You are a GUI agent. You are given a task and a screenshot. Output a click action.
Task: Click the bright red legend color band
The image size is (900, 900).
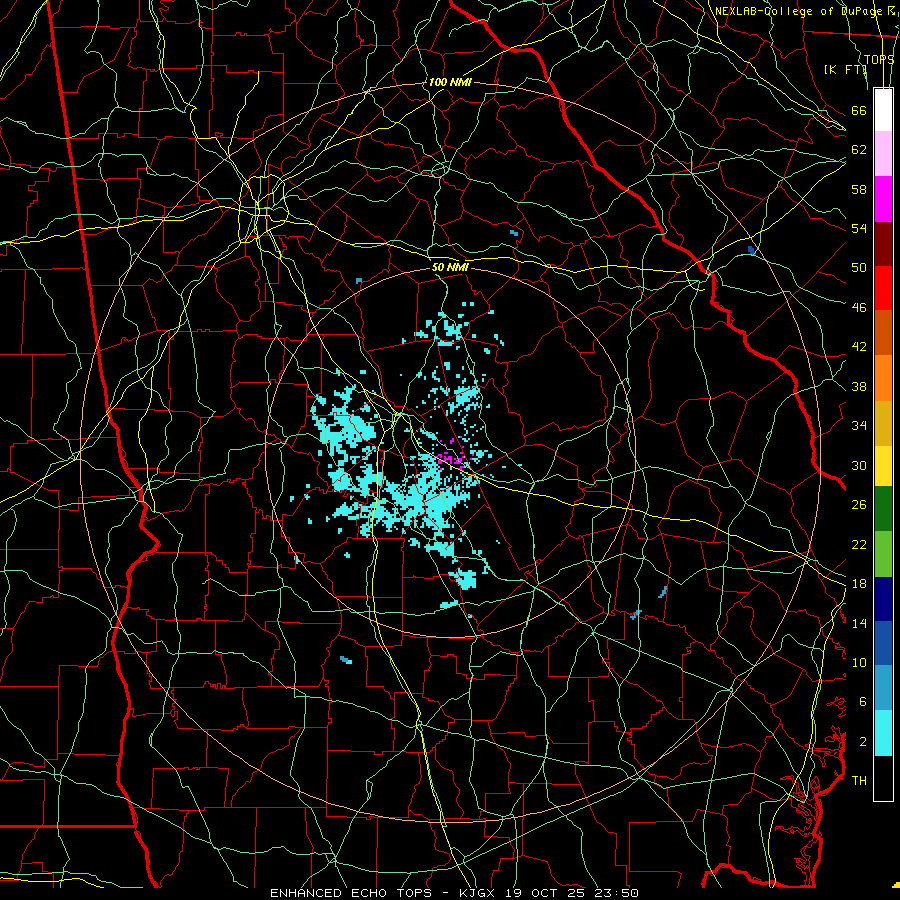[x=883, y=288]
